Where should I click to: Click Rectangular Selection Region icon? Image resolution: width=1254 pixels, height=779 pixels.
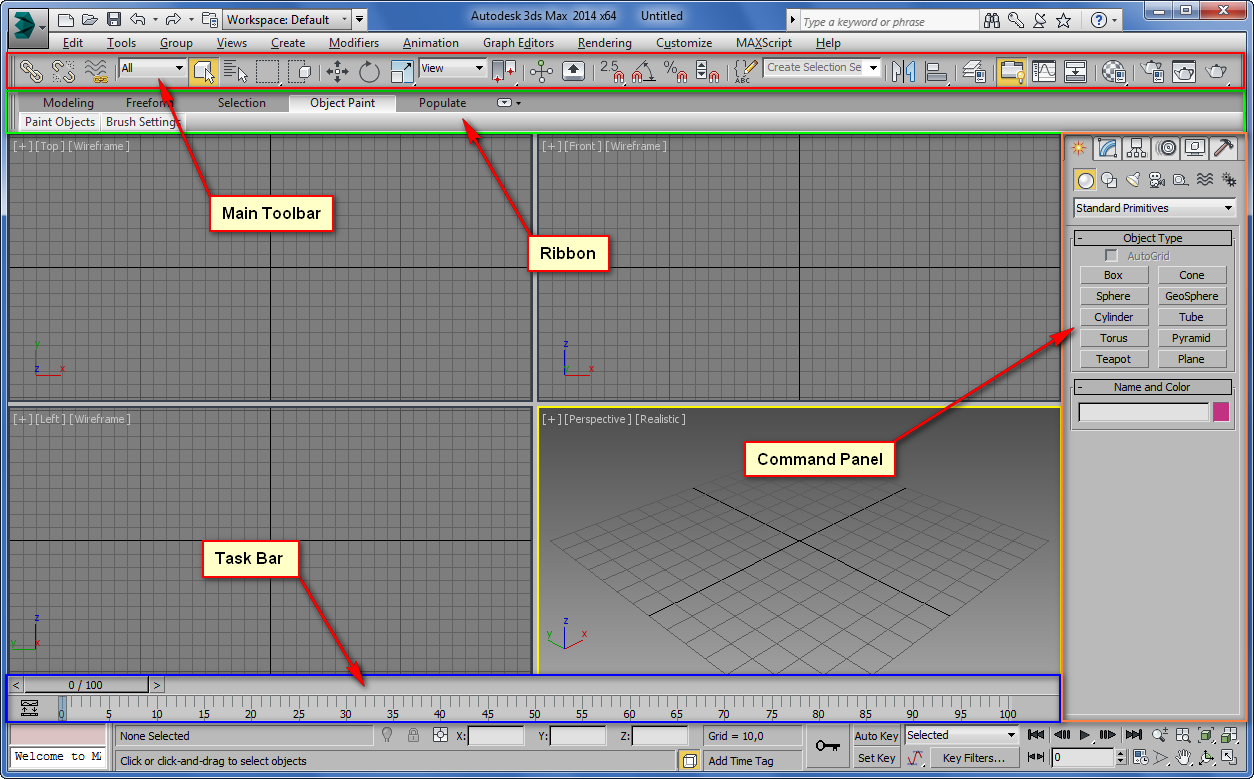coord(267,71)
